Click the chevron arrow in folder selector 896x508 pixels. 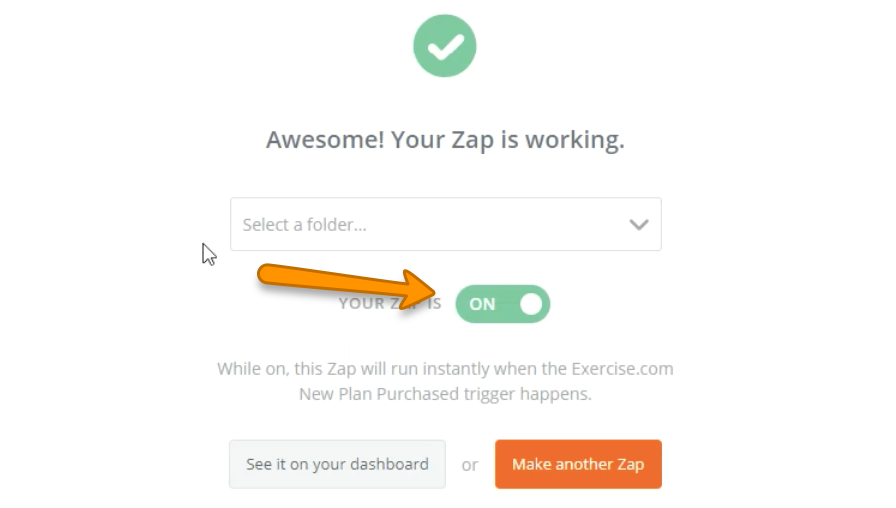coord(639,225)
